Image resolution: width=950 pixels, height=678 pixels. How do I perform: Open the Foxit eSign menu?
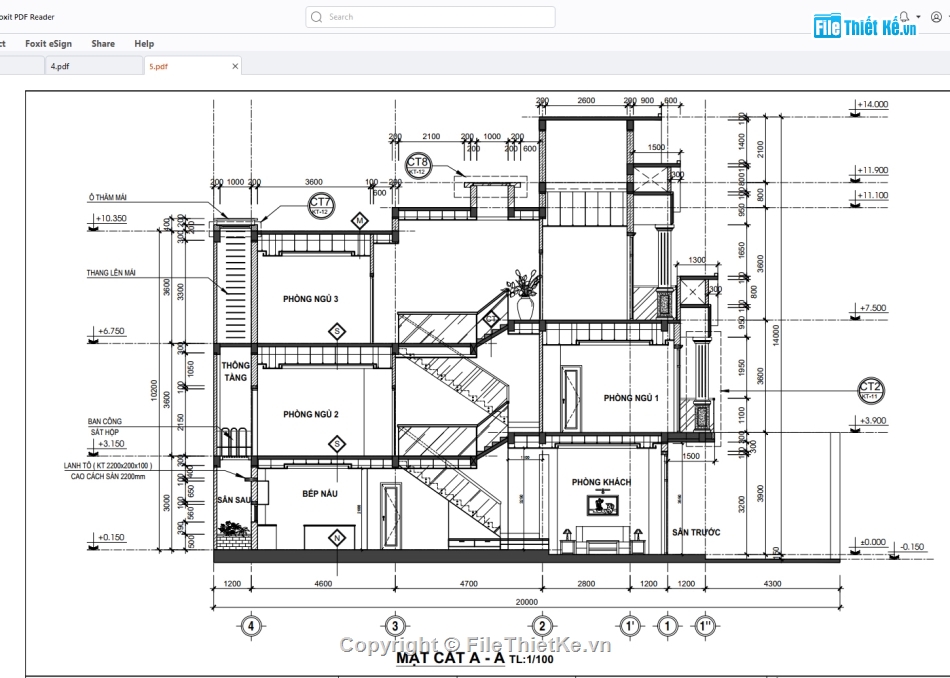coord(48,44)
